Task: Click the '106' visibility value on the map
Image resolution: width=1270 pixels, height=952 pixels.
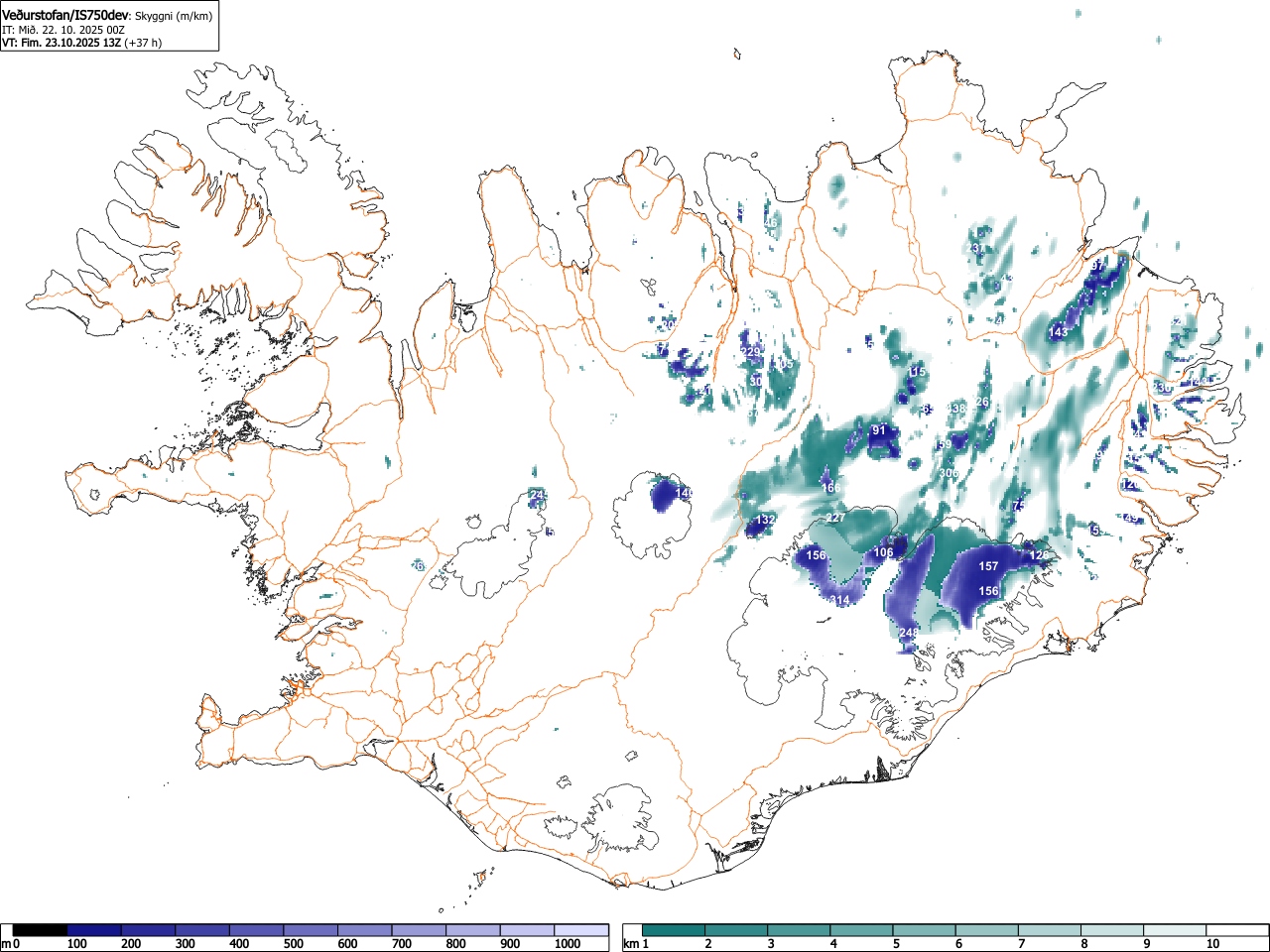Action: pyautogui.click(x=883, y=552)
